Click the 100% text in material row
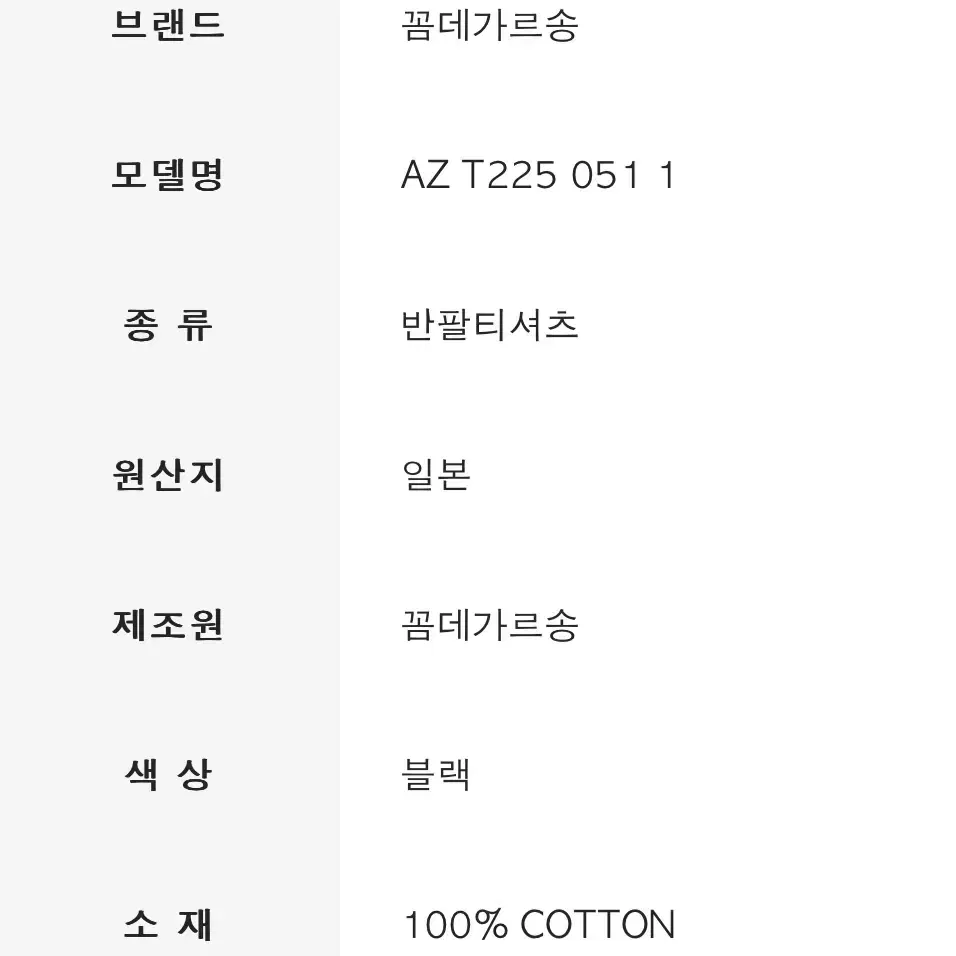 [455, 925]
